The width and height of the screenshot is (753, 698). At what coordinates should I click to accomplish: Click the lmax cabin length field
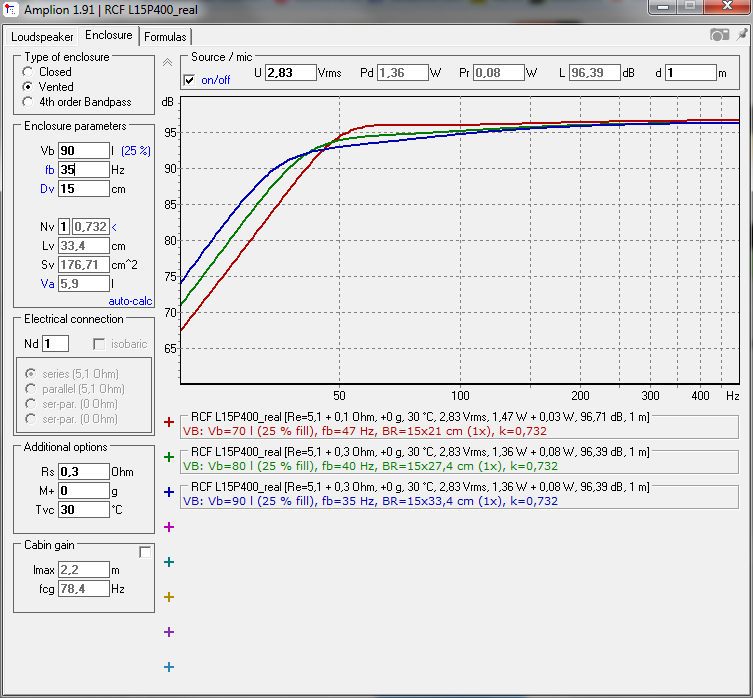(84, 569)
